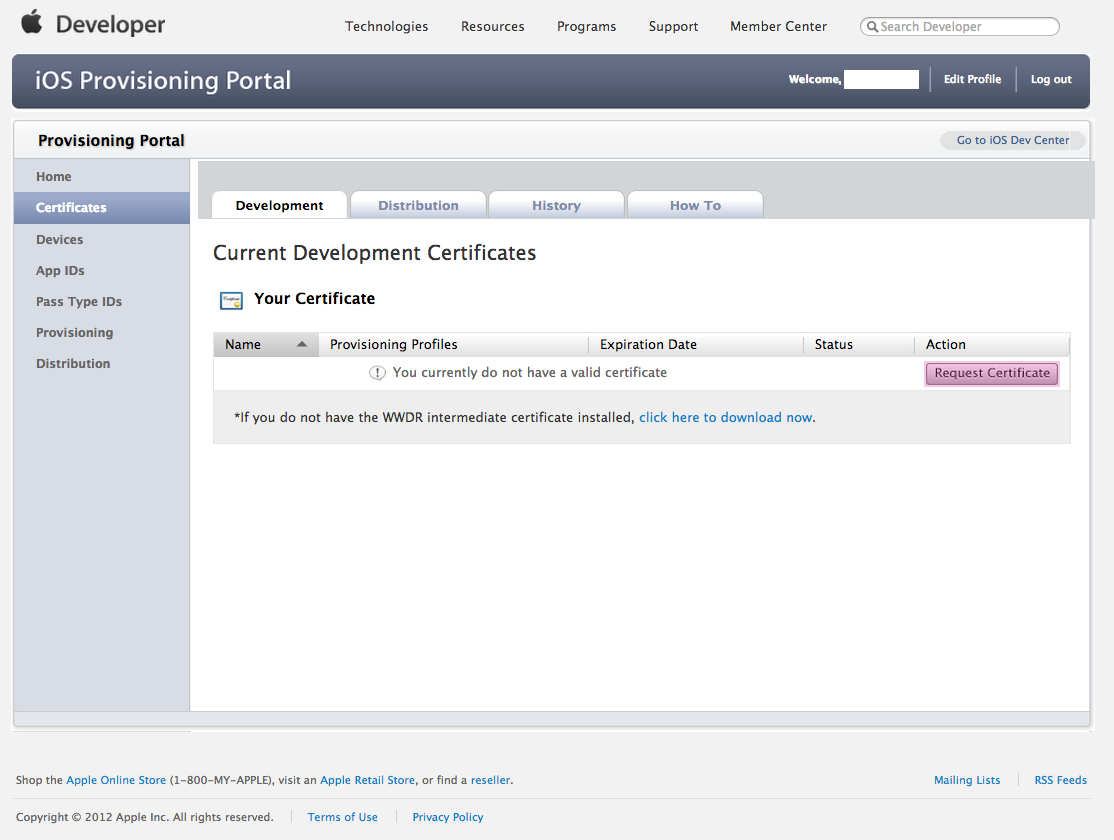
Task: Switch to the History tab
Action: (x=556, y=205)
